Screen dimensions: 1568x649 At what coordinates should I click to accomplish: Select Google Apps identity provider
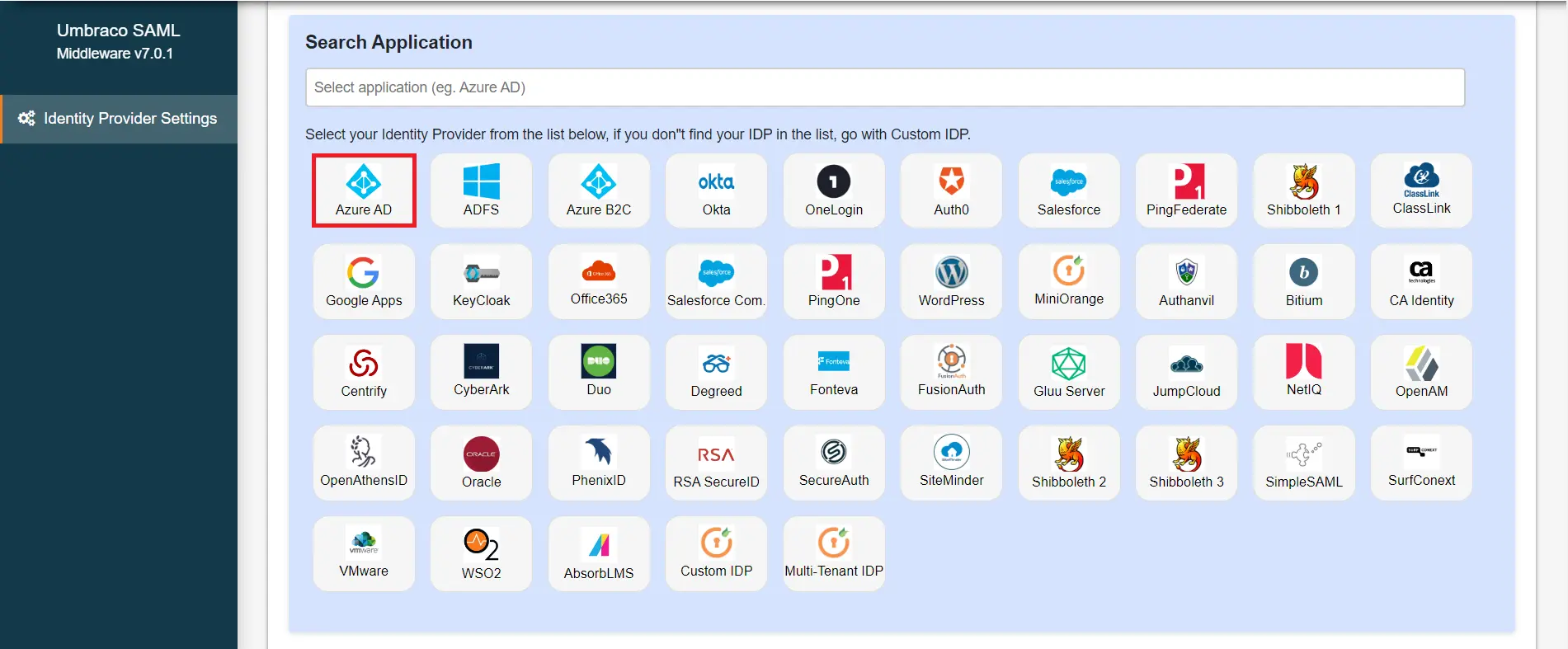pyautogui.click(x=364, y=281)
